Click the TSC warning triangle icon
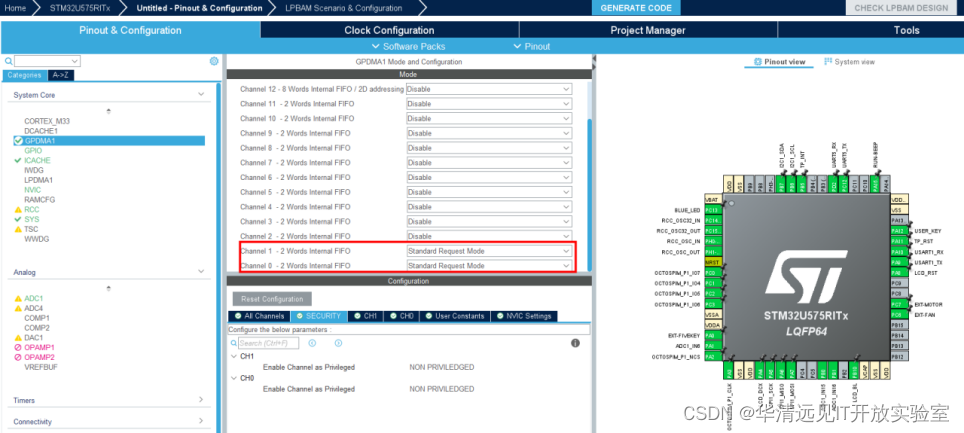 click(x=18, y=229)
